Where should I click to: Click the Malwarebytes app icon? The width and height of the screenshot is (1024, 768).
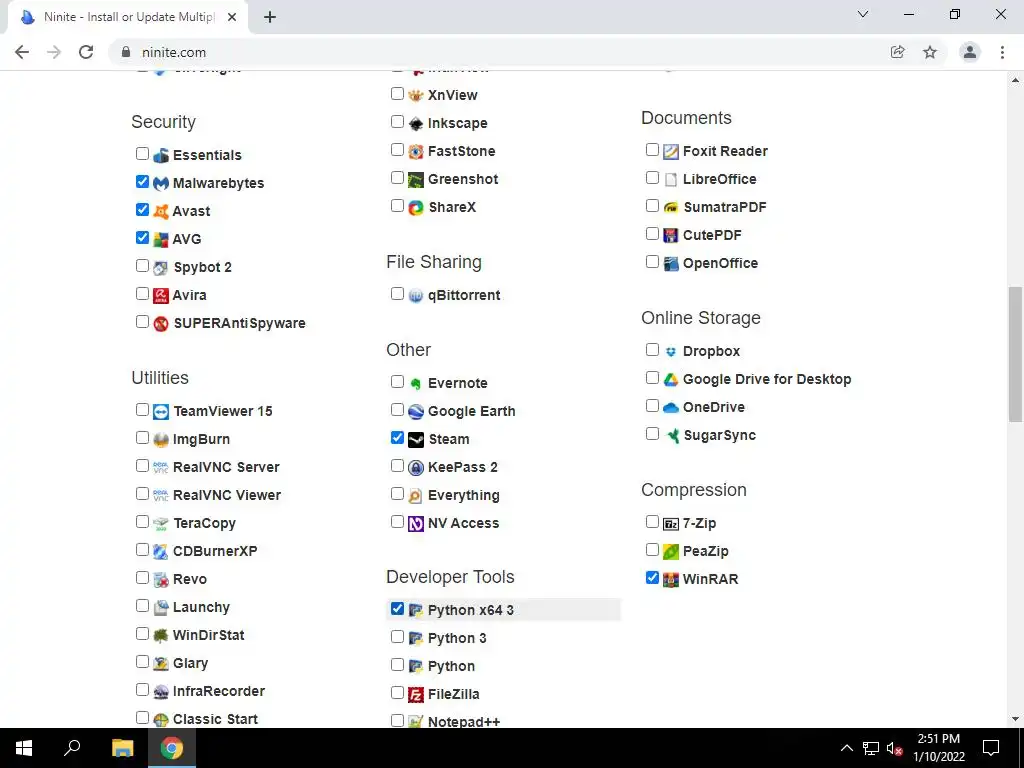(161, 184)
